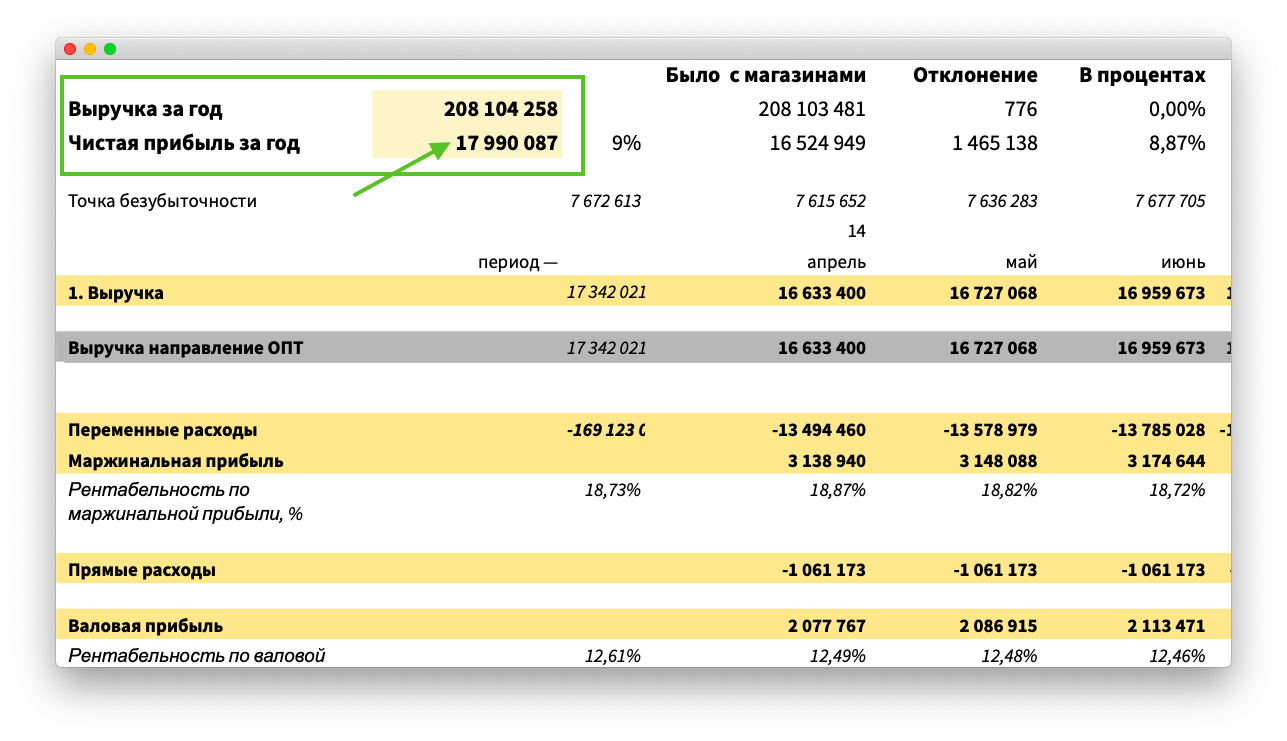The image size is (1287, 741).
Task: Click the "1. Выручка" row label
Action: click(115, 293)
